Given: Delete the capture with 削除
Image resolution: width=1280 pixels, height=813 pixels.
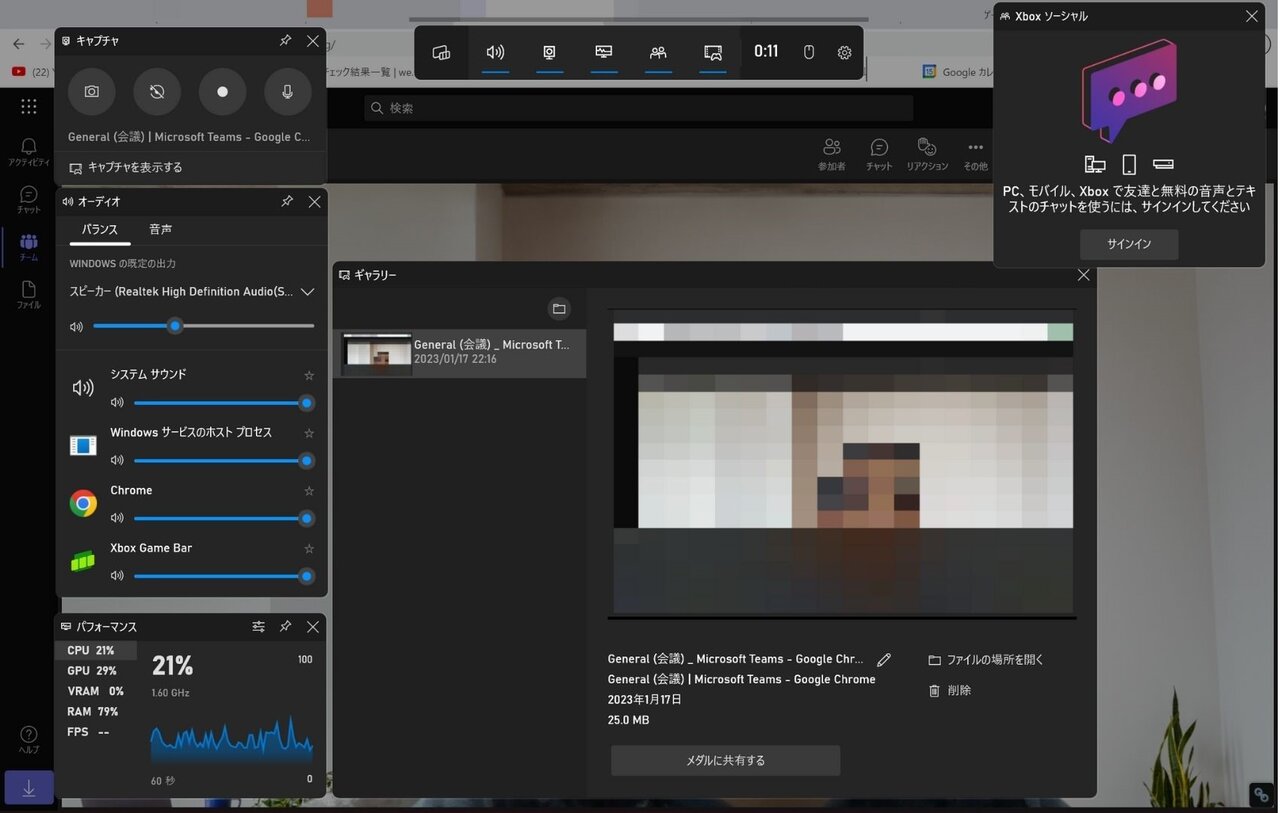Looking at the screenshot, I should click(950, 691).
